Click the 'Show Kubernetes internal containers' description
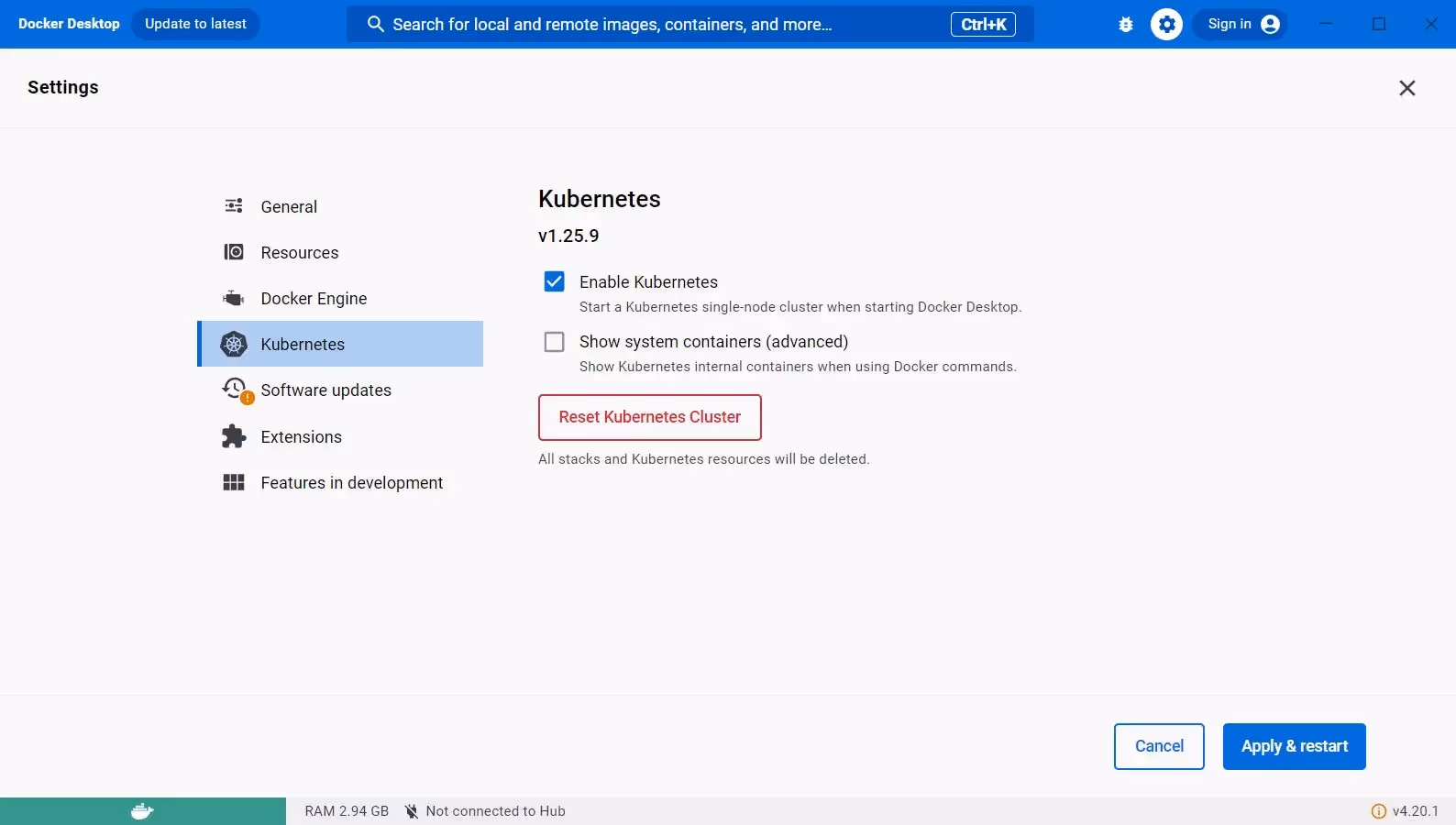Screen dimensions: 1456x825 798,367
